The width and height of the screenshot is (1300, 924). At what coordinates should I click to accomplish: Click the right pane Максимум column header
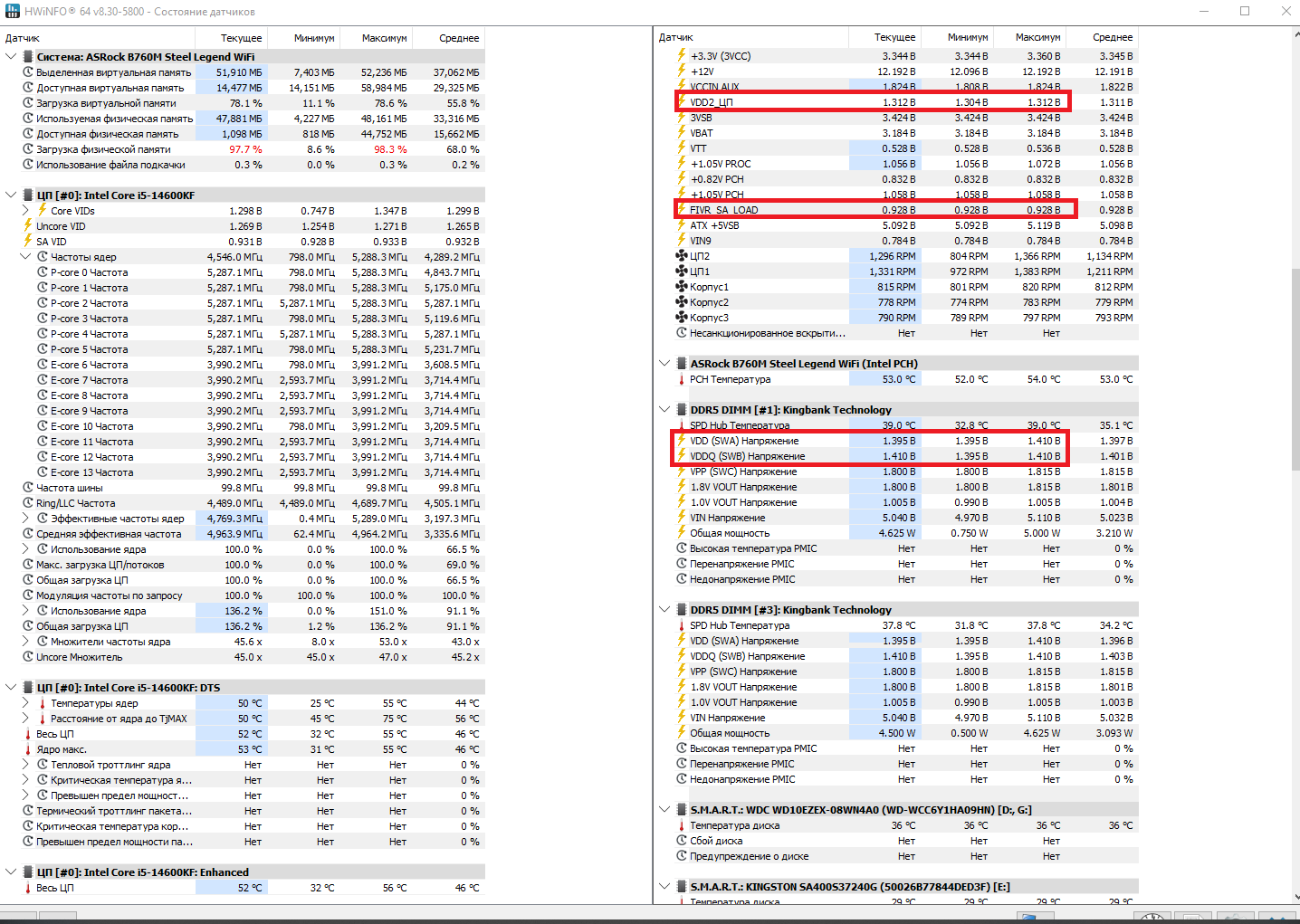tap(1030, 37)
